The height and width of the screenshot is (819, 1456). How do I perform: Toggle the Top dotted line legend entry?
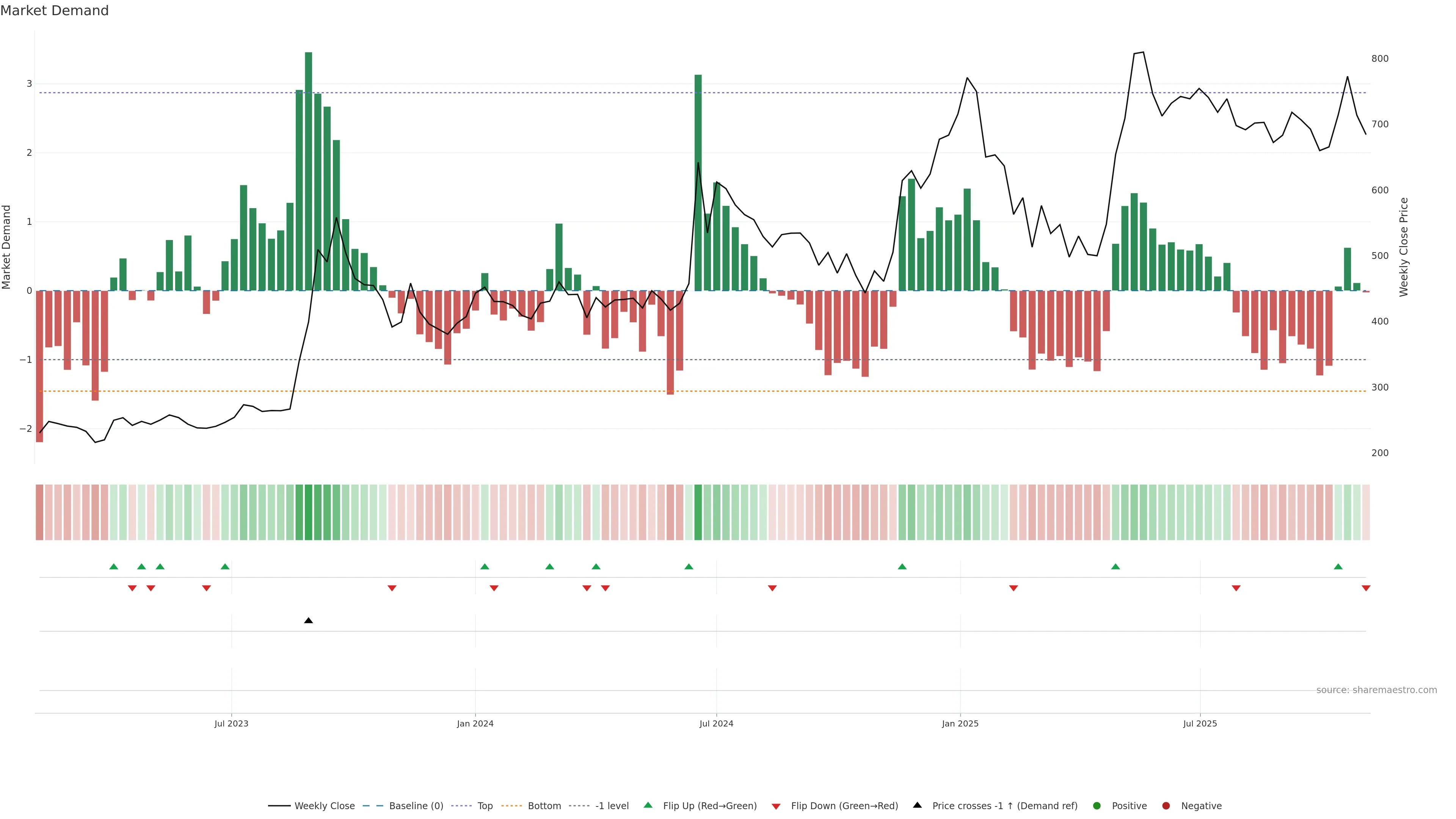[485, 805]
